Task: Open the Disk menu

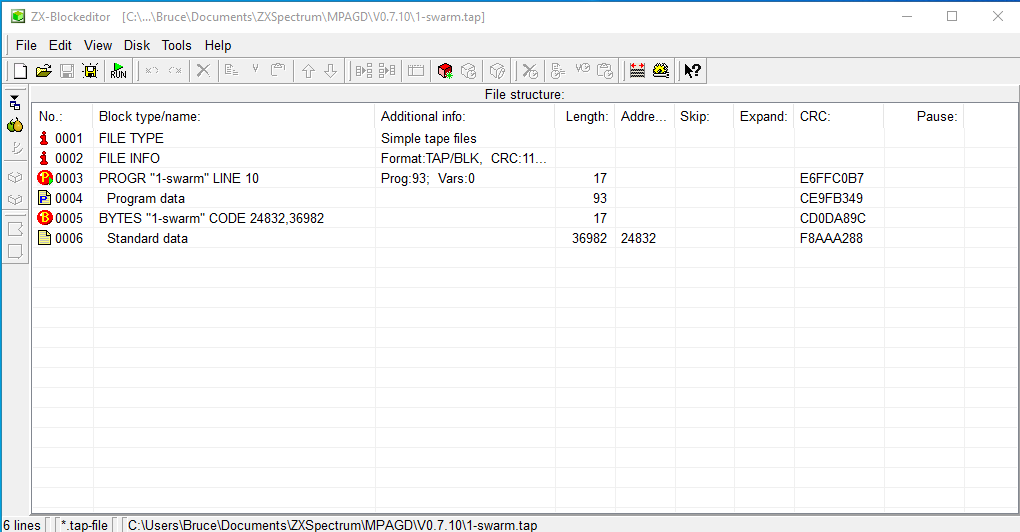Action: [x=137, y=46]
